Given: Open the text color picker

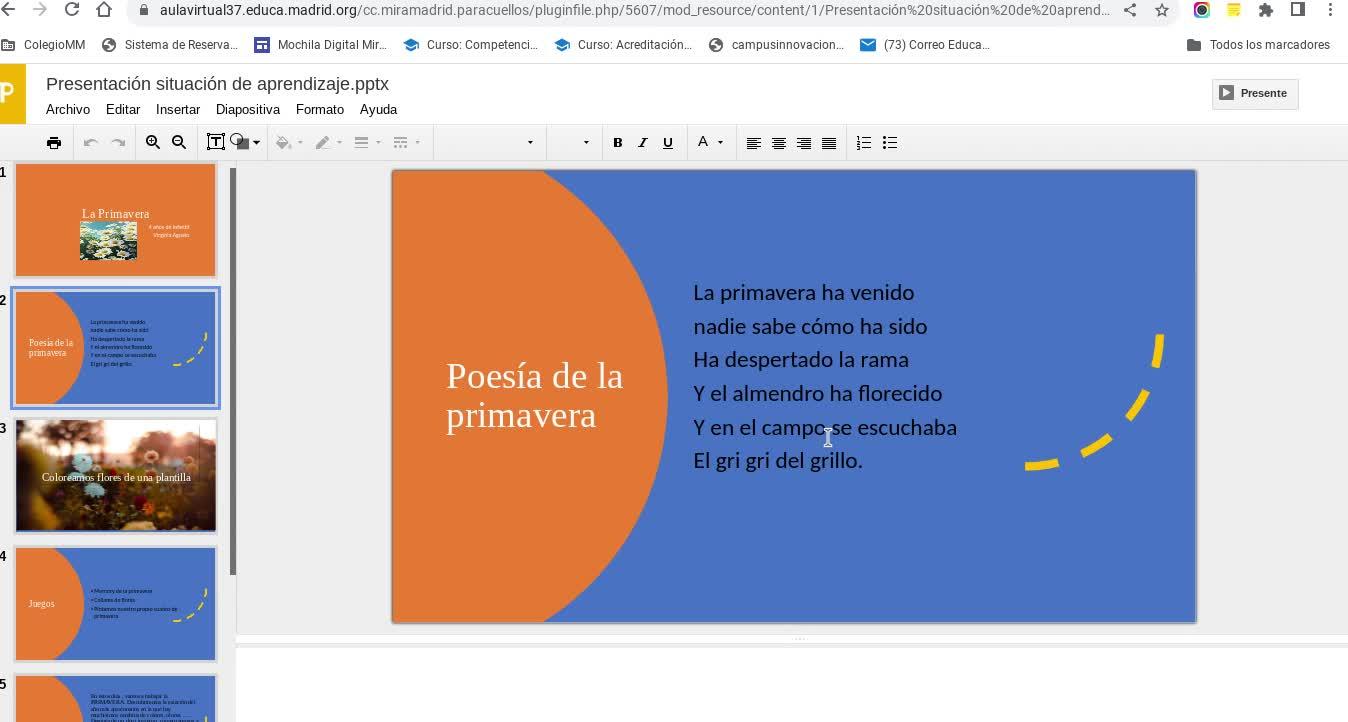Looking at the screenshot, I should [x=709, y=143].
